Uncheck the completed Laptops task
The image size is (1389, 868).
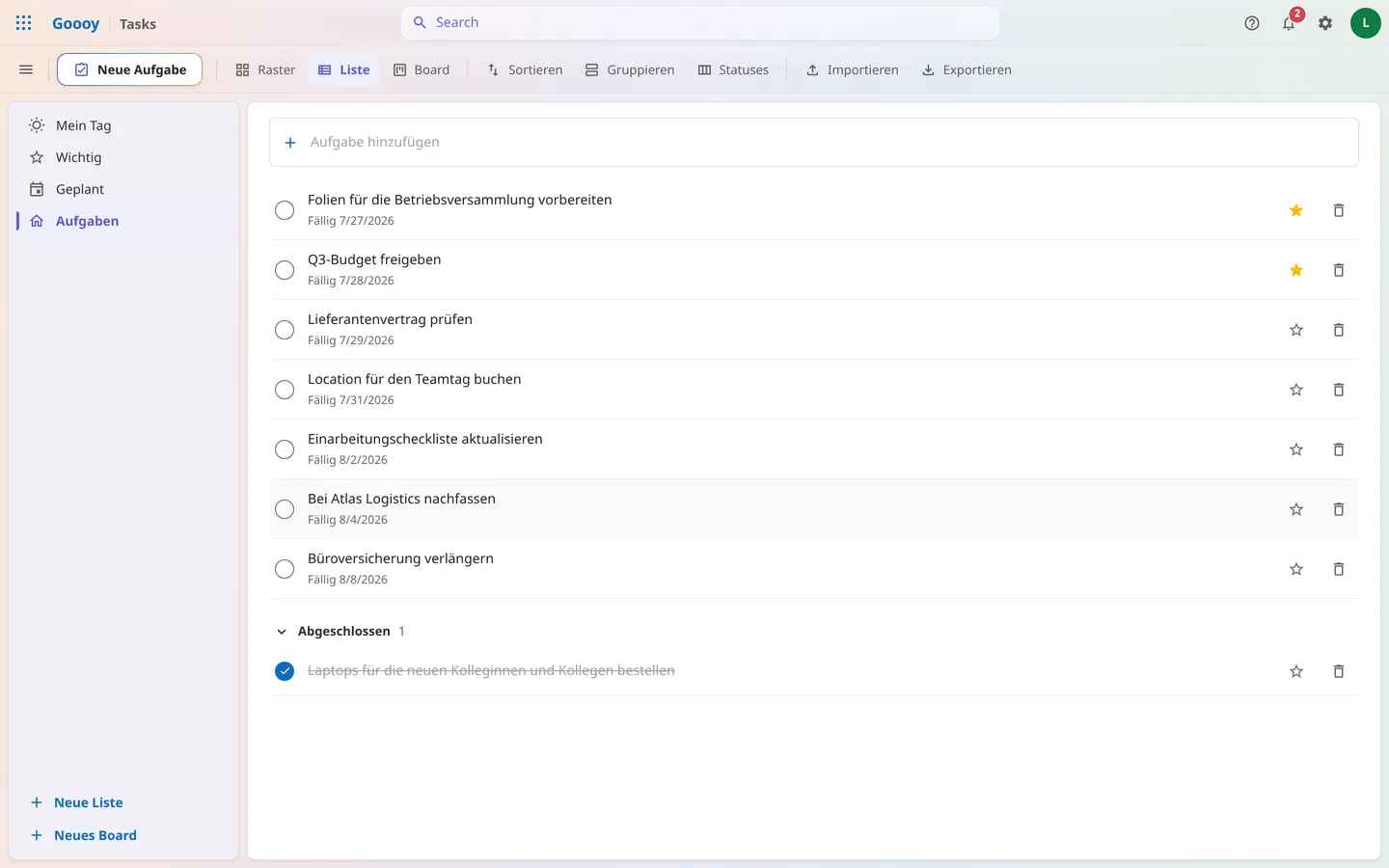tap(285, 671)
